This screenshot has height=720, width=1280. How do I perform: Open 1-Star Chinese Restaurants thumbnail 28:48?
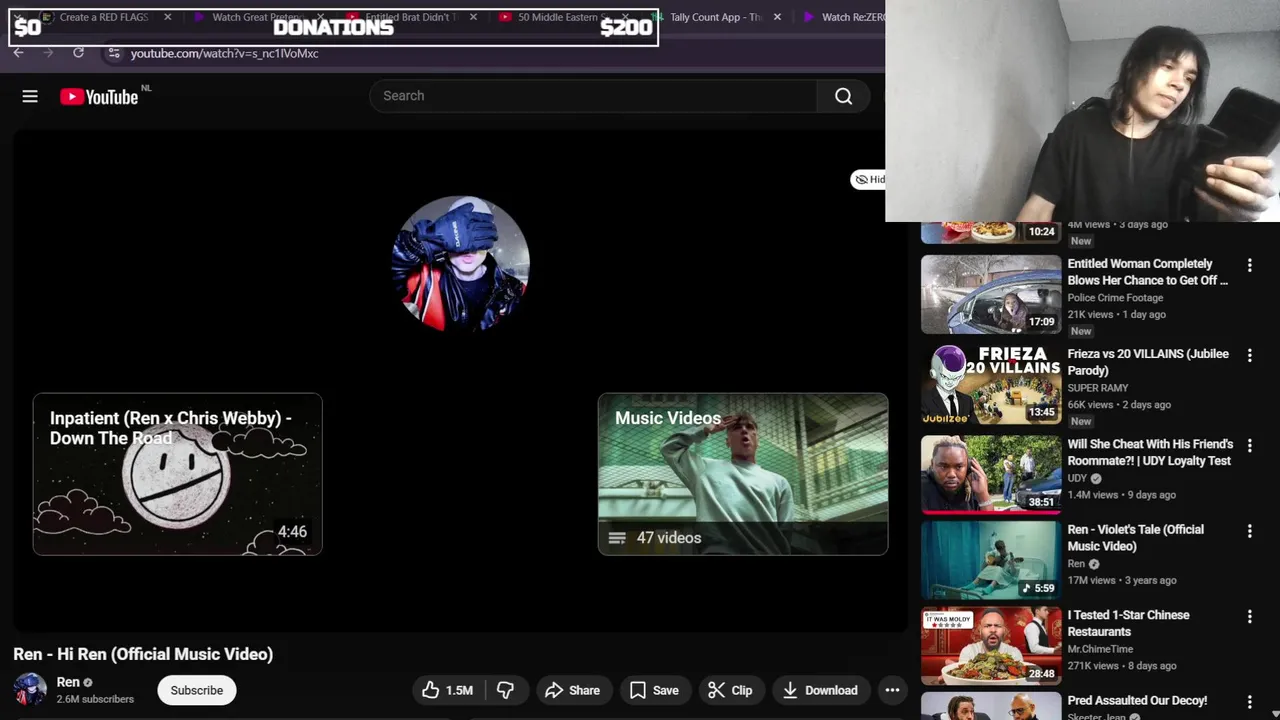point(991,646)
